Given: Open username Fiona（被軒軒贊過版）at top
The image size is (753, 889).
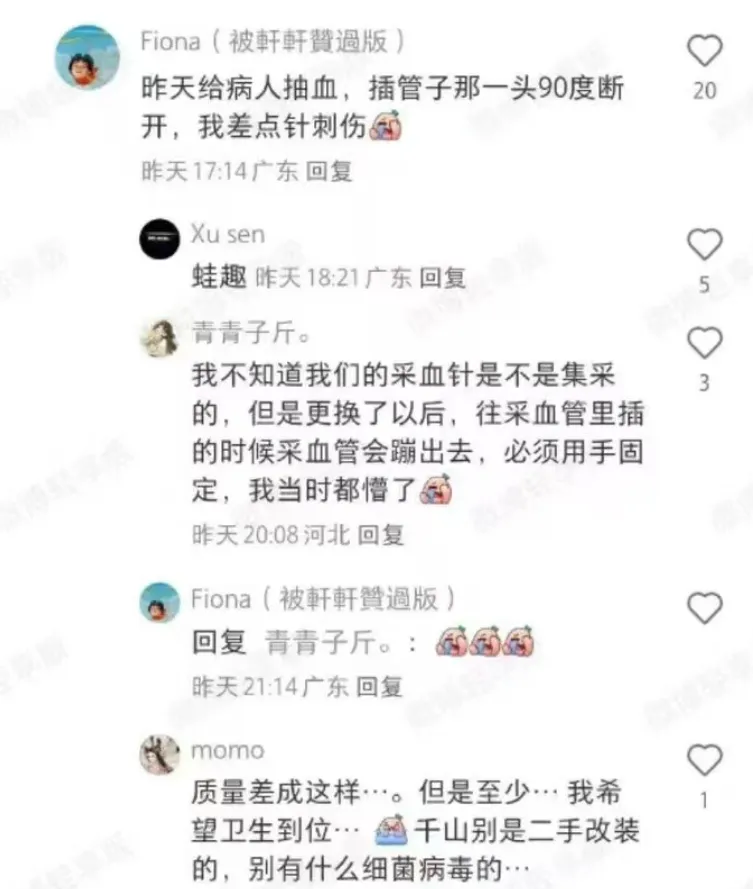Looking at the screenshot, I should click(x=273, y=41).
